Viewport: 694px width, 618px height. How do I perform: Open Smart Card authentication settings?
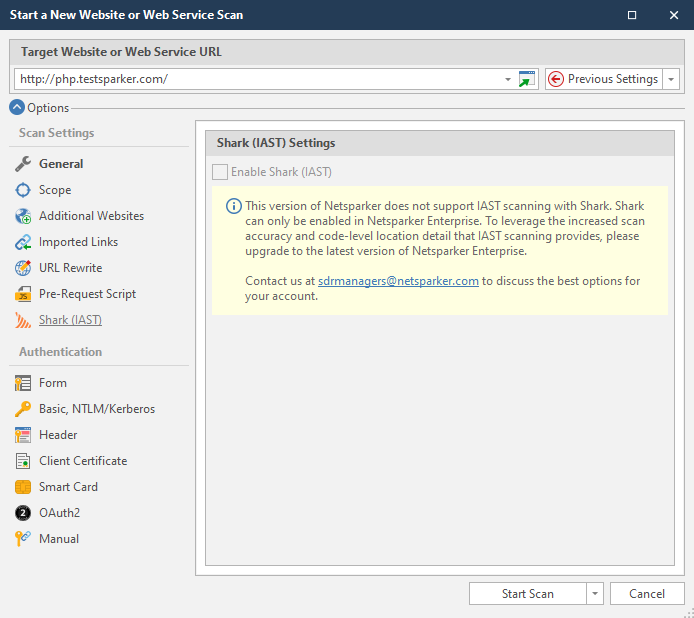68,487
